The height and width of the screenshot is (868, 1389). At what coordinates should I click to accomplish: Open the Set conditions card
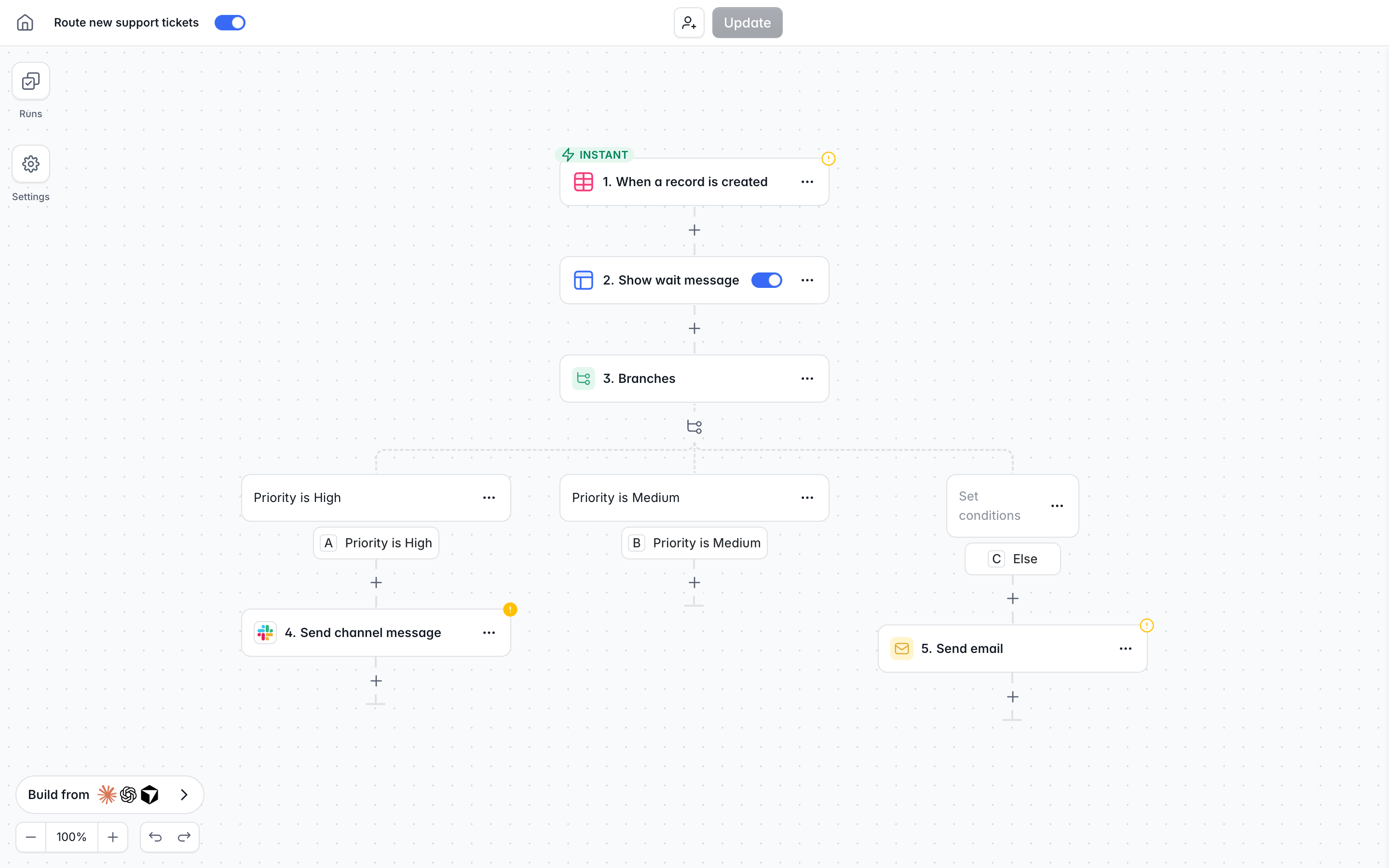(x=1012, y=506)
